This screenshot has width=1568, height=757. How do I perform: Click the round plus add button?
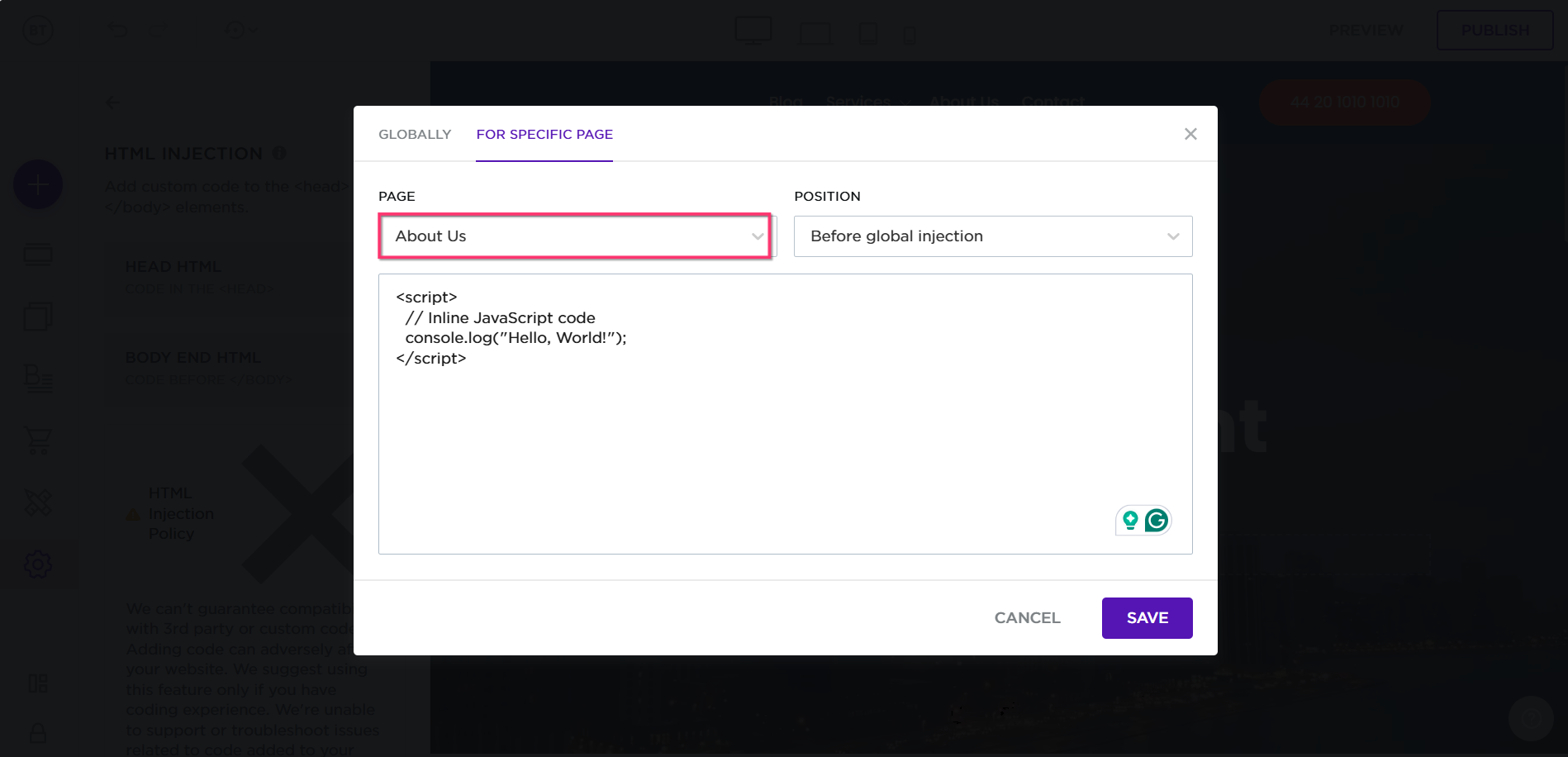click(x=38, y=184)
